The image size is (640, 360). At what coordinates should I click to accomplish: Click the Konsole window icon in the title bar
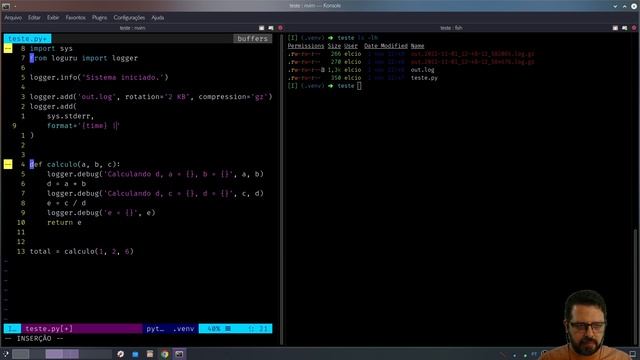pos(6,6)
